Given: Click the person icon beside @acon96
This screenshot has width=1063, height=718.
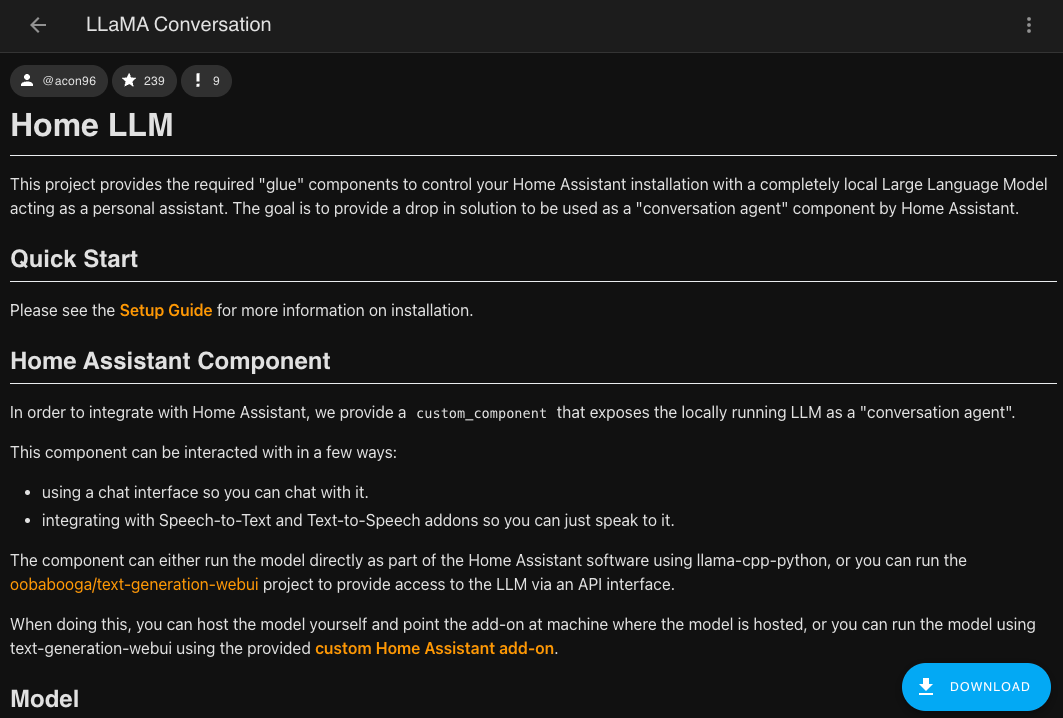Looking at the screenshot, I should [27, 81].
